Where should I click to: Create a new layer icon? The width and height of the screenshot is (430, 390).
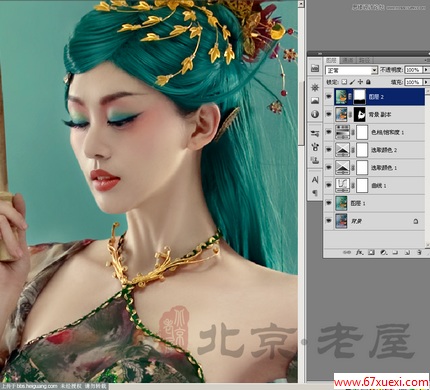click(x=407, y=253)
